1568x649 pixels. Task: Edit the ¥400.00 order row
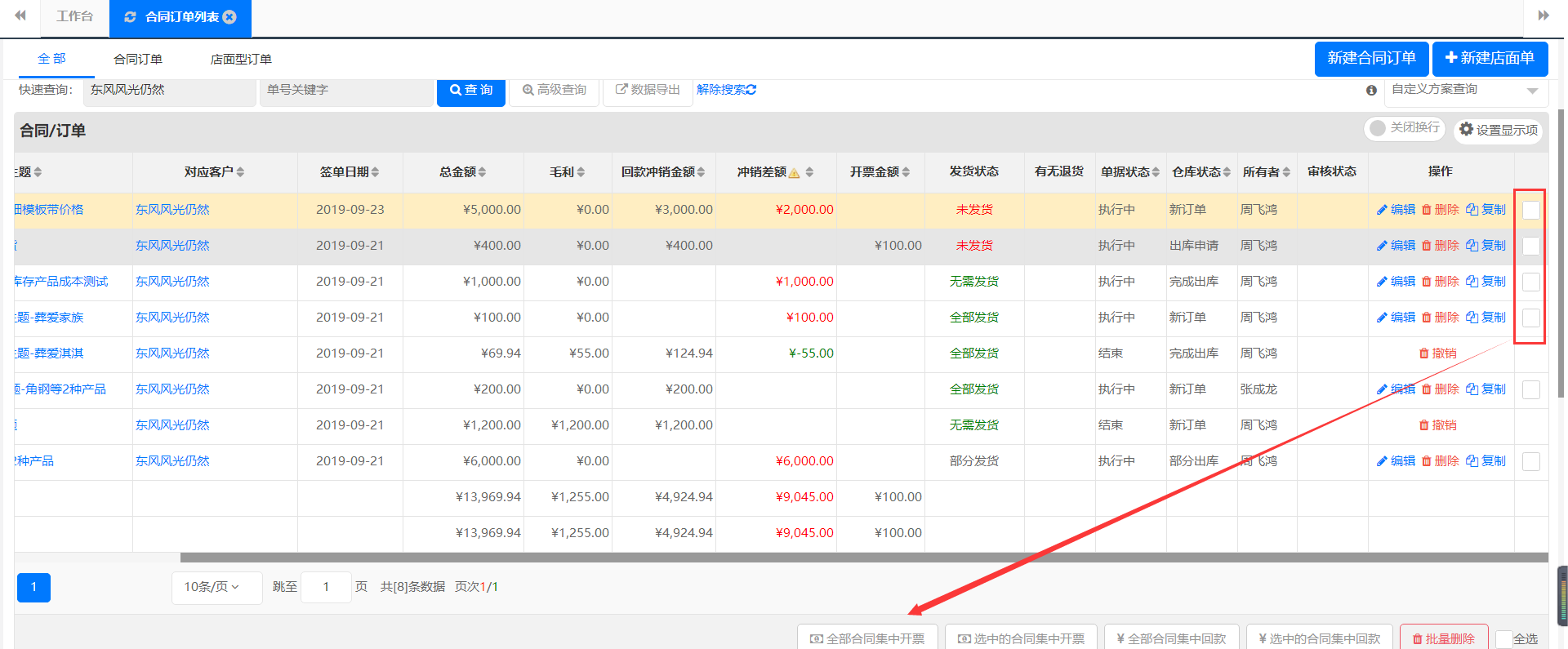tap(1396, 246)
